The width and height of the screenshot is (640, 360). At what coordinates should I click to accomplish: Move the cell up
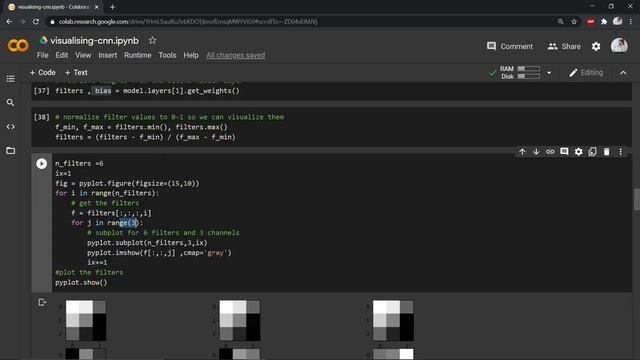click(x=522, y=152)
